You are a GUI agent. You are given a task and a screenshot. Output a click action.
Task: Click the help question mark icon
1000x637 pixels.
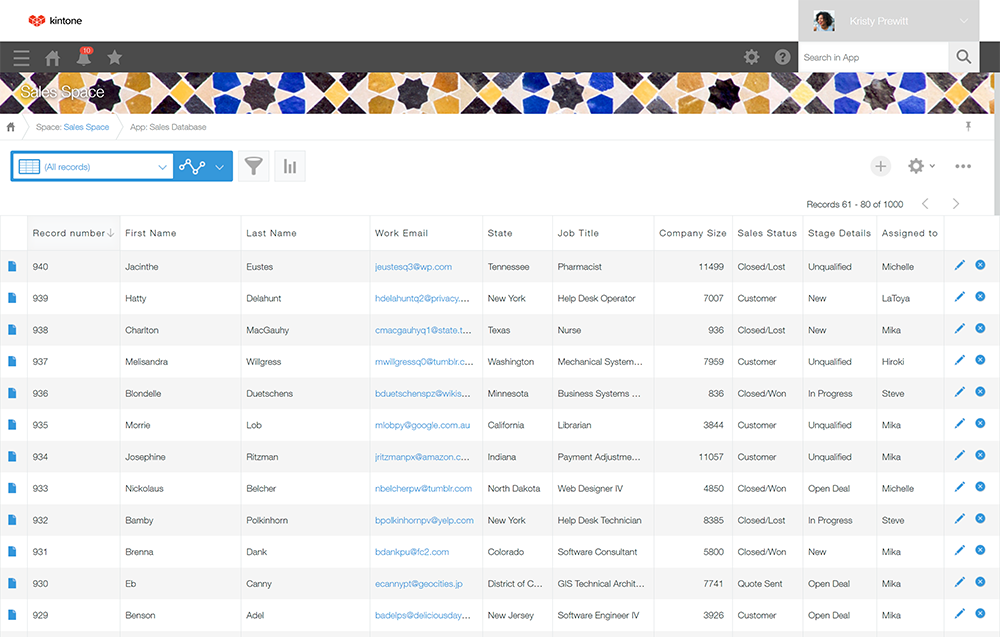783,58
